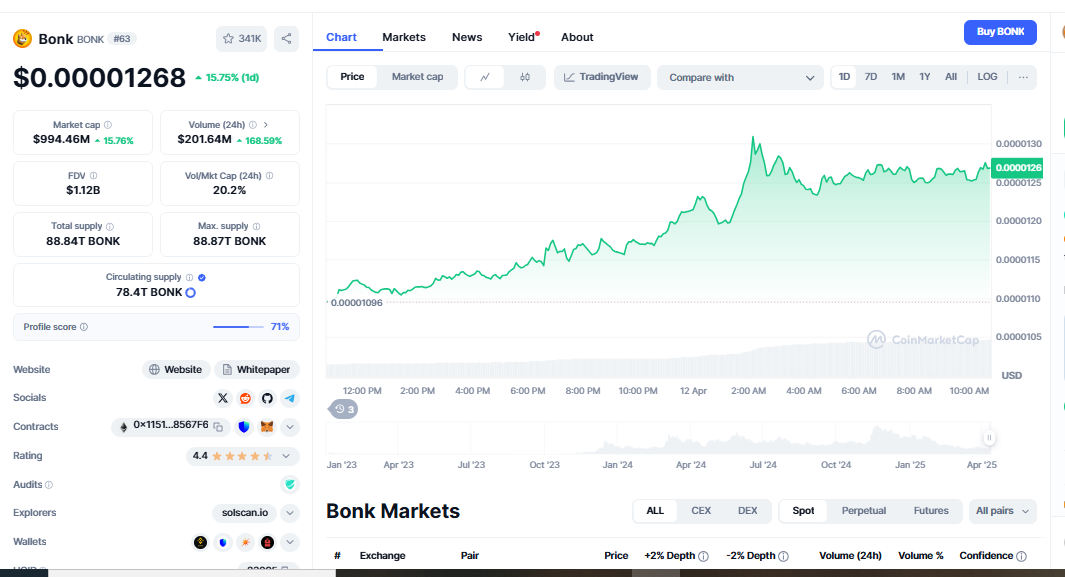Expand more contracts with chevron
This screenshot has height=577, width=1065.
tap(290, 427)
